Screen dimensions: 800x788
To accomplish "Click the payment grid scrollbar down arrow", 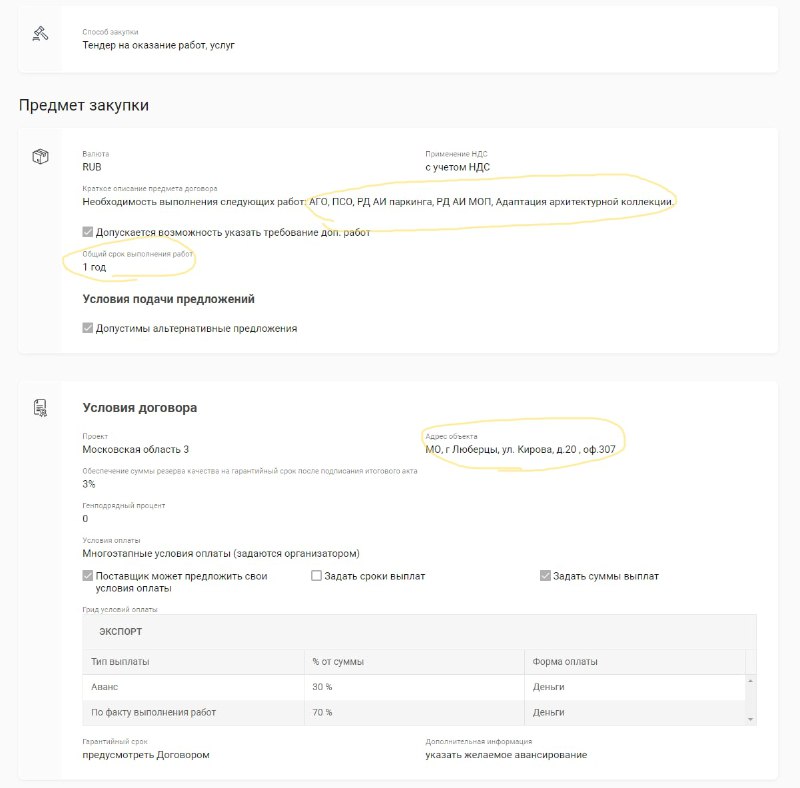I will click(x=751, y=719).
